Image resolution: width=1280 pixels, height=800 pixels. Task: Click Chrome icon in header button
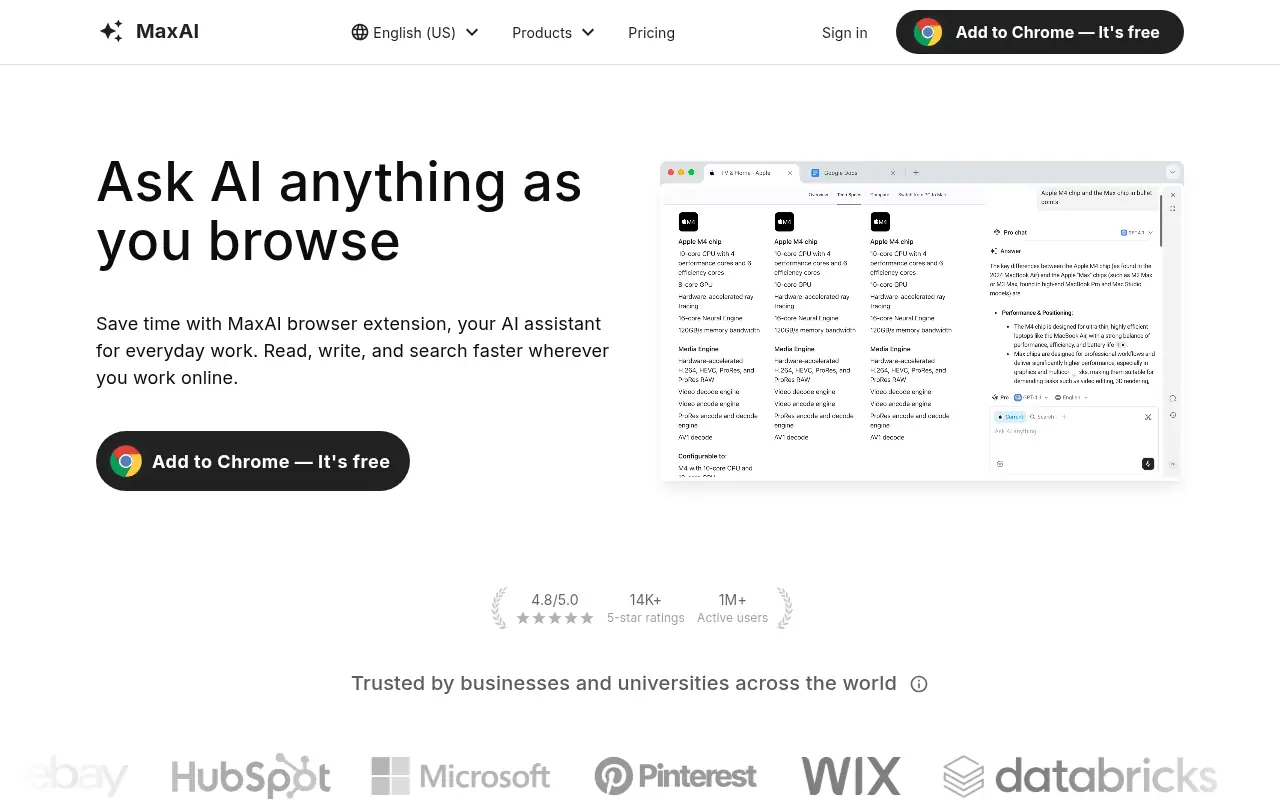(x=928, y=32)
